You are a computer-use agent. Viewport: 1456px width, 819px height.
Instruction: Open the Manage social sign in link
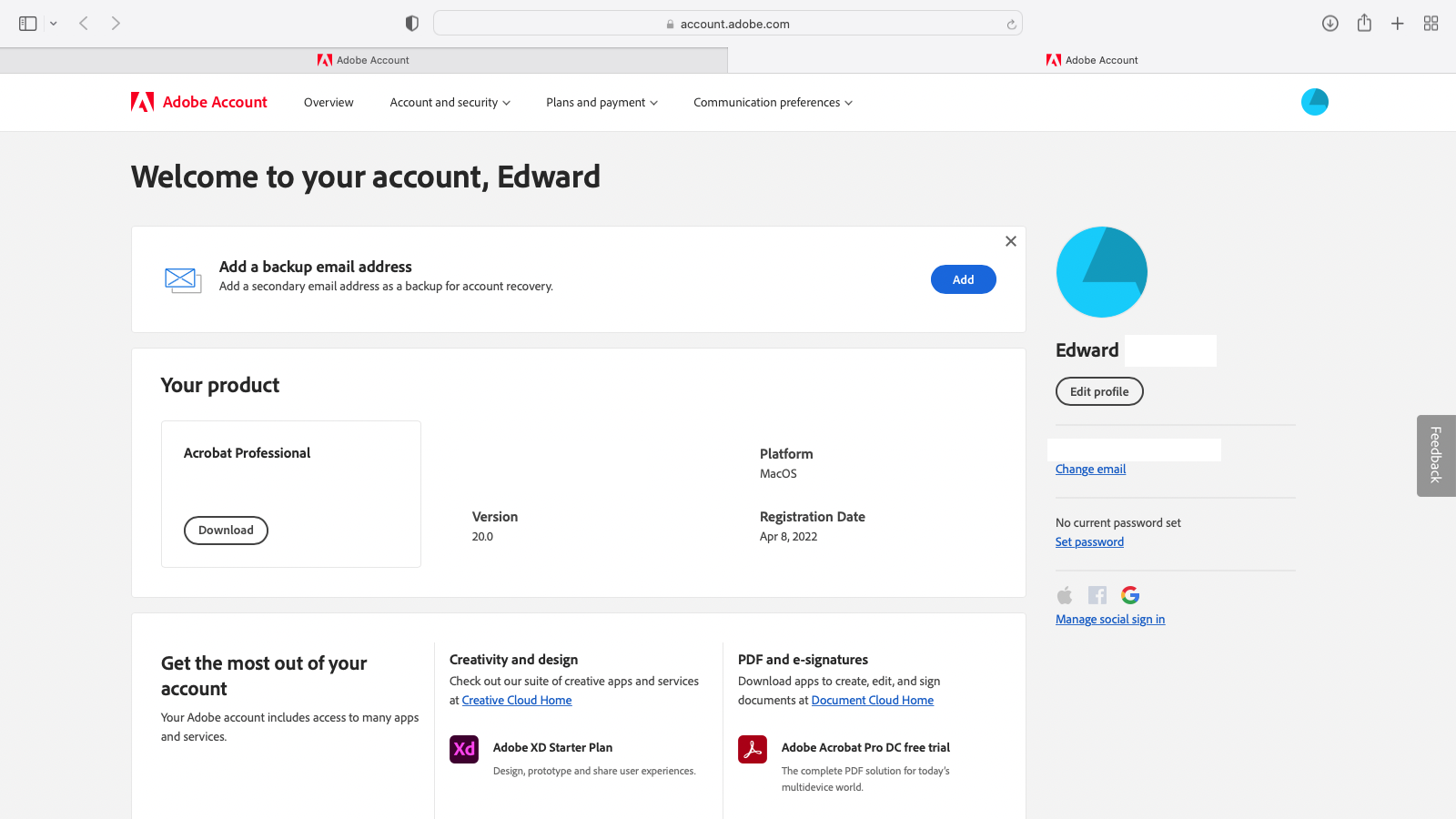pyautogui.click(x=1110, y=620)
